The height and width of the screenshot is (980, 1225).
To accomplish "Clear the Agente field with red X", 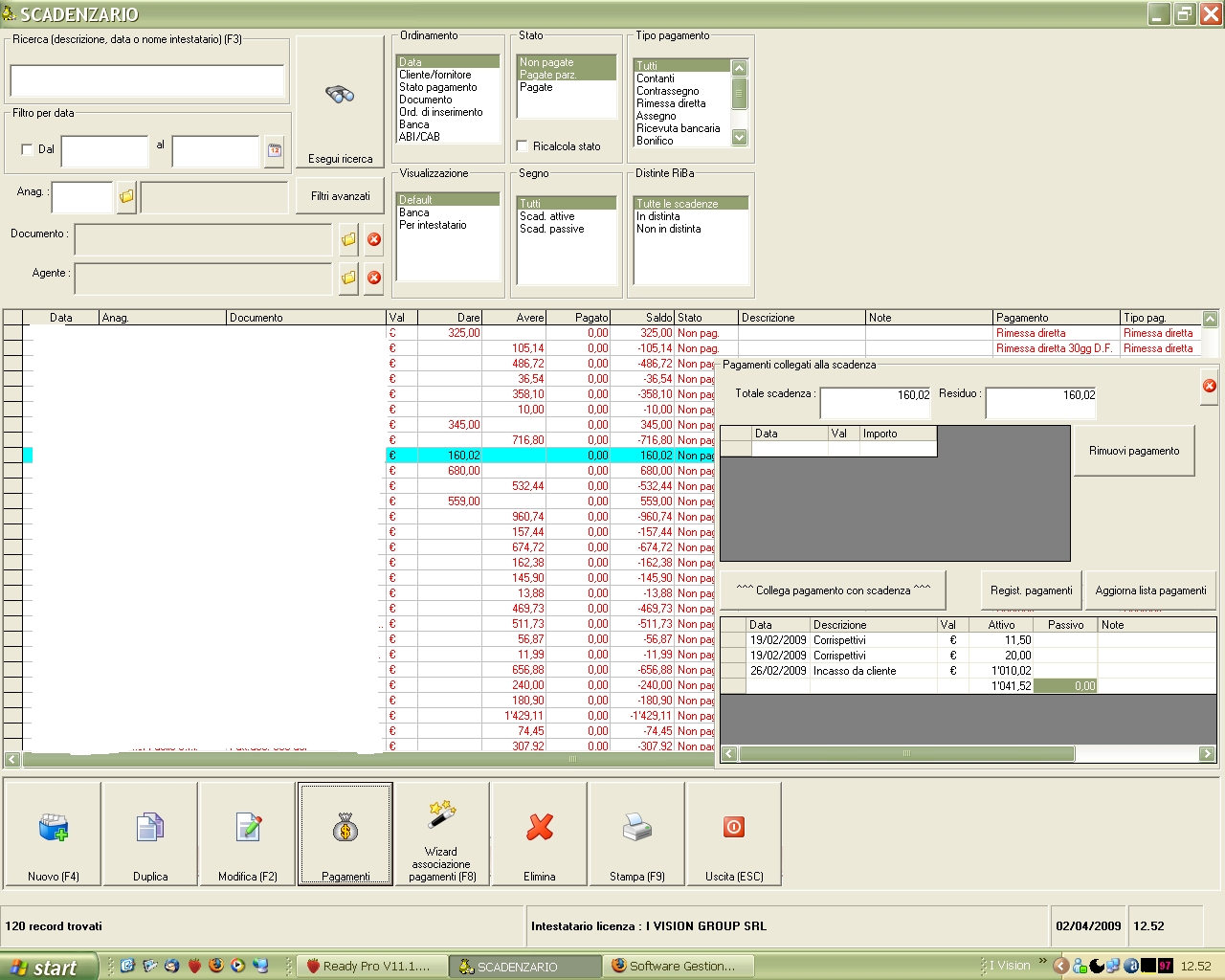I will (x=374, y=278).
